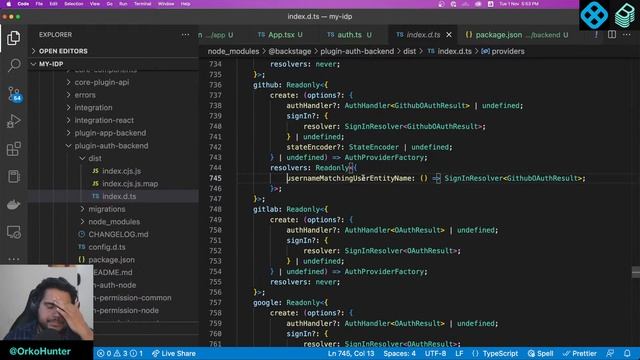Image resolution: width=640 pixels, height=360 pixels.
Task: Open the Explorer view in activity bar
Action: point(13,38)
